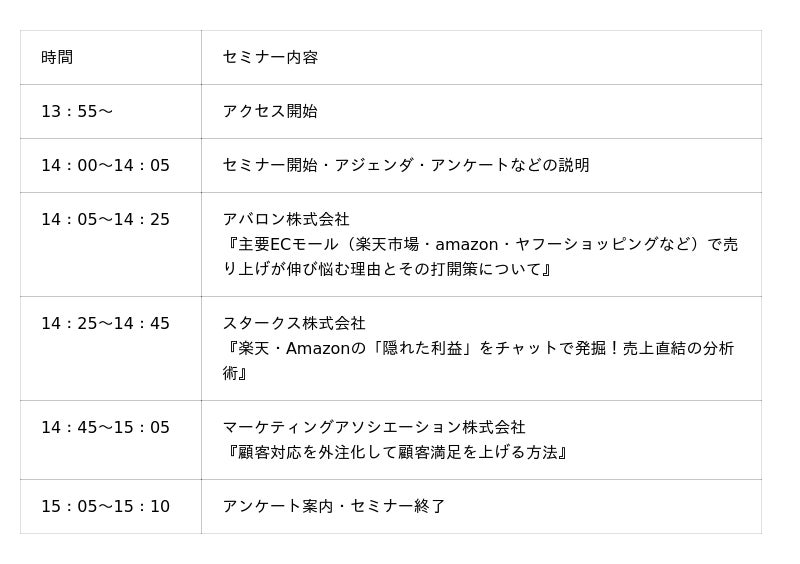The image size is (800, 564).
Task: Click the 売上直結の分析 phrase
Action: (678, 348)
